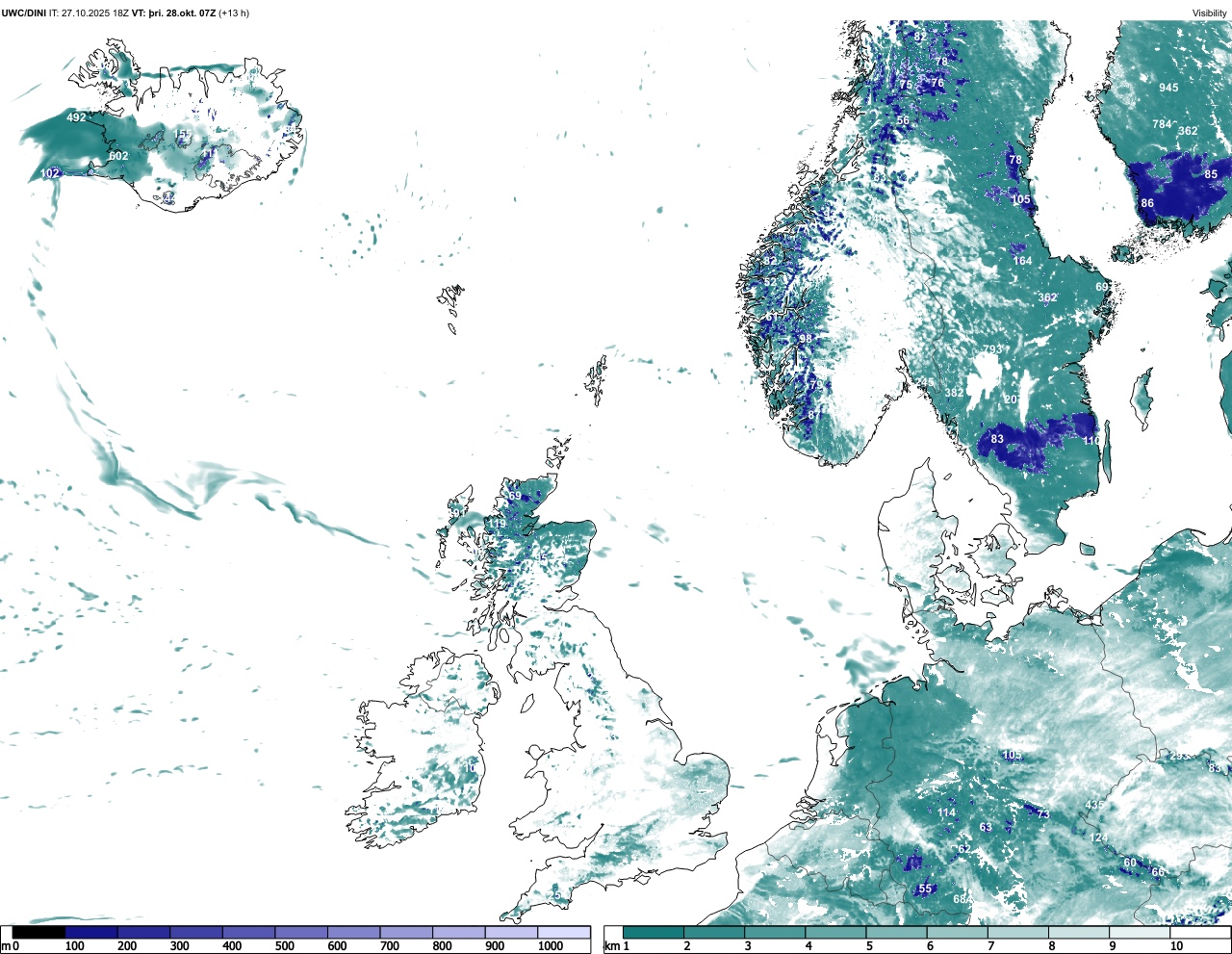Select the 7–8 km legend color segment
Screen dimensions: 1232x954
1020,932
